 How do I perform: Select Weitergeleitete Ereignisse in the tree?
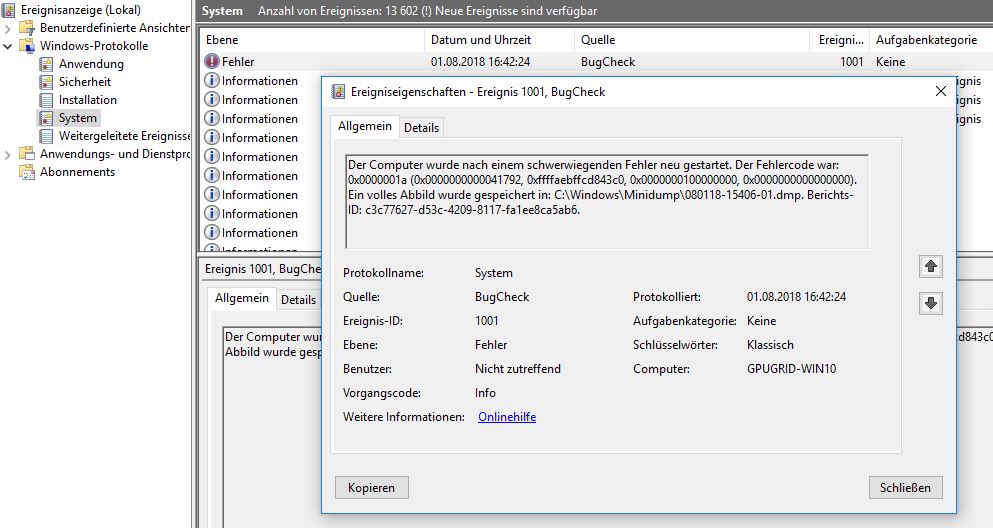[124, 136]
